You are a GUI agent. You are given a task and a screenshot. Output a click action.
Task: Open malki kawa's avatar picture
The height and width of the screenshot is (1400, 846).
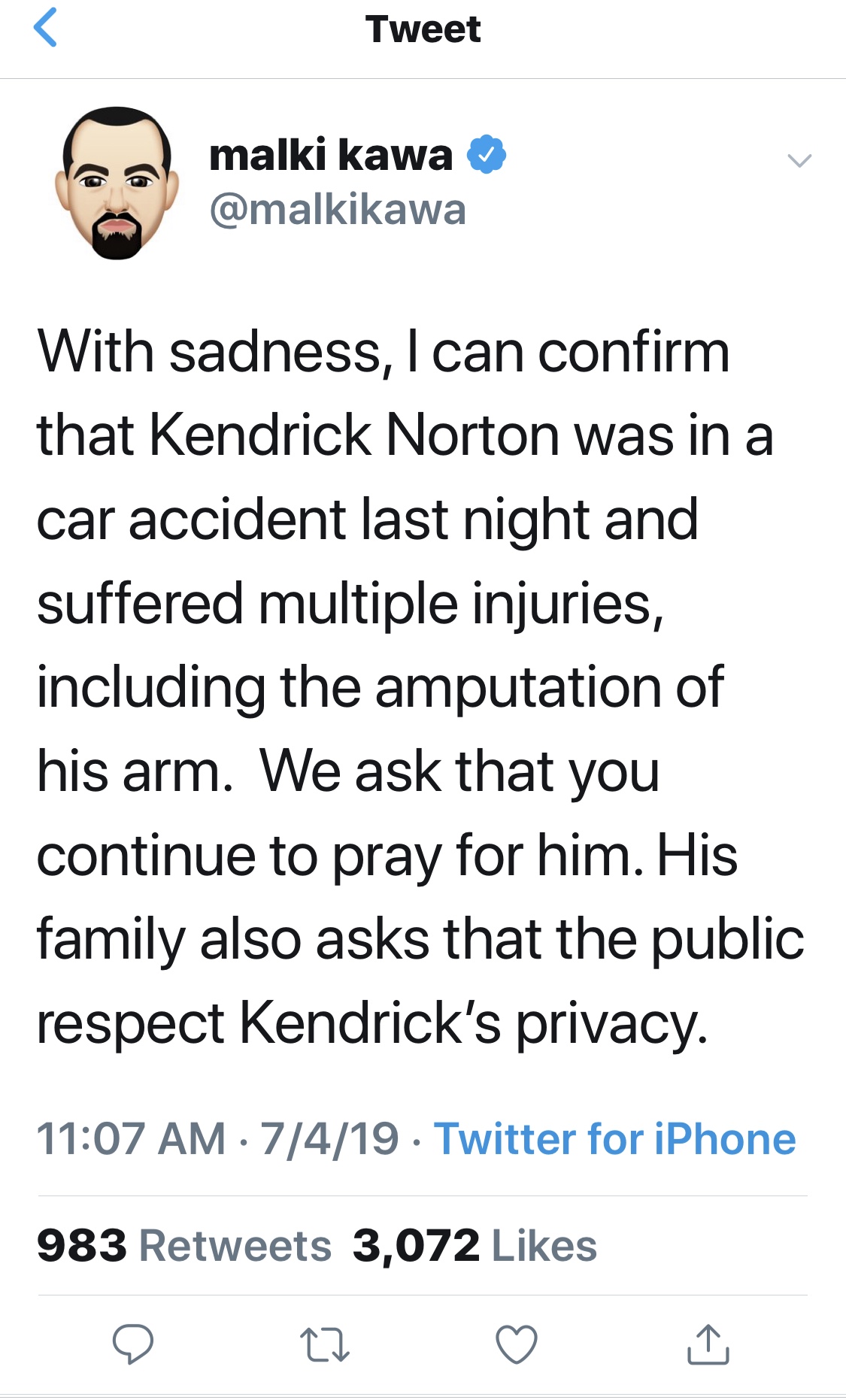117,183
